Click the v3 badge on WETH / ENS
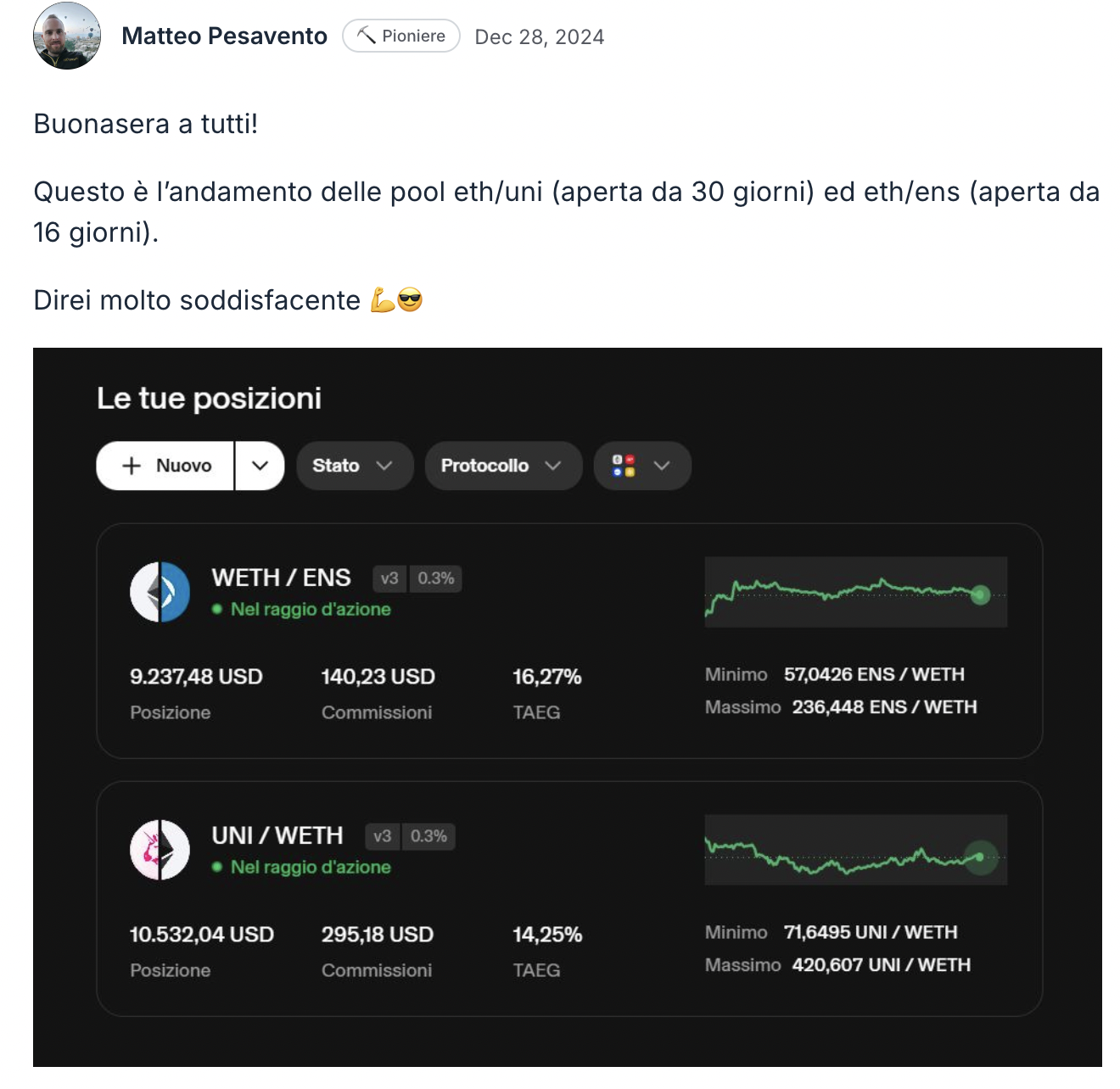Viewport: 1120px width, 1089px height. 389,578
